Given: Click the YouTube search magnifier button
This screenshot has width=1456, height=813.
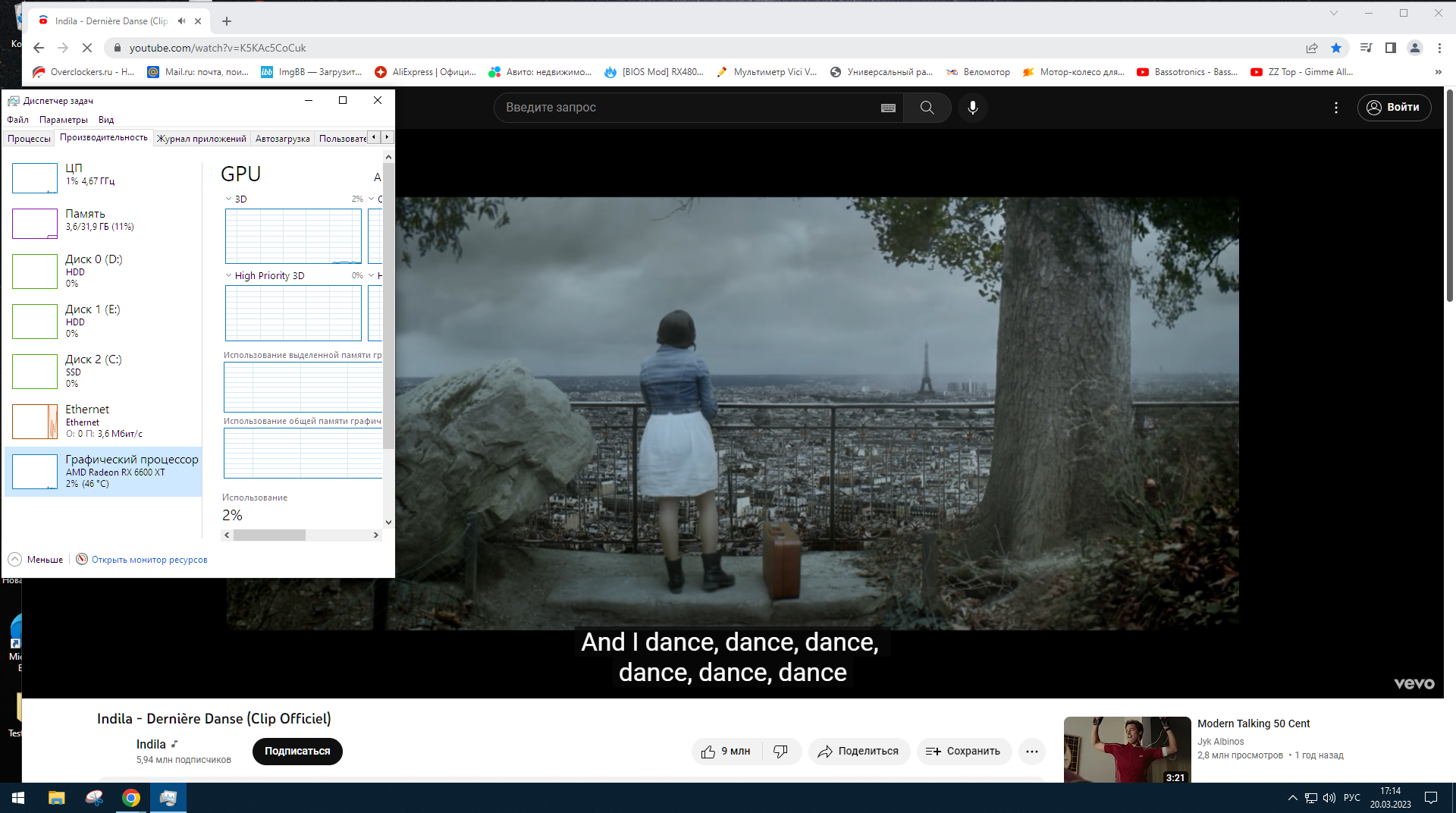Looking at the screenshot, I should [927, 108].
